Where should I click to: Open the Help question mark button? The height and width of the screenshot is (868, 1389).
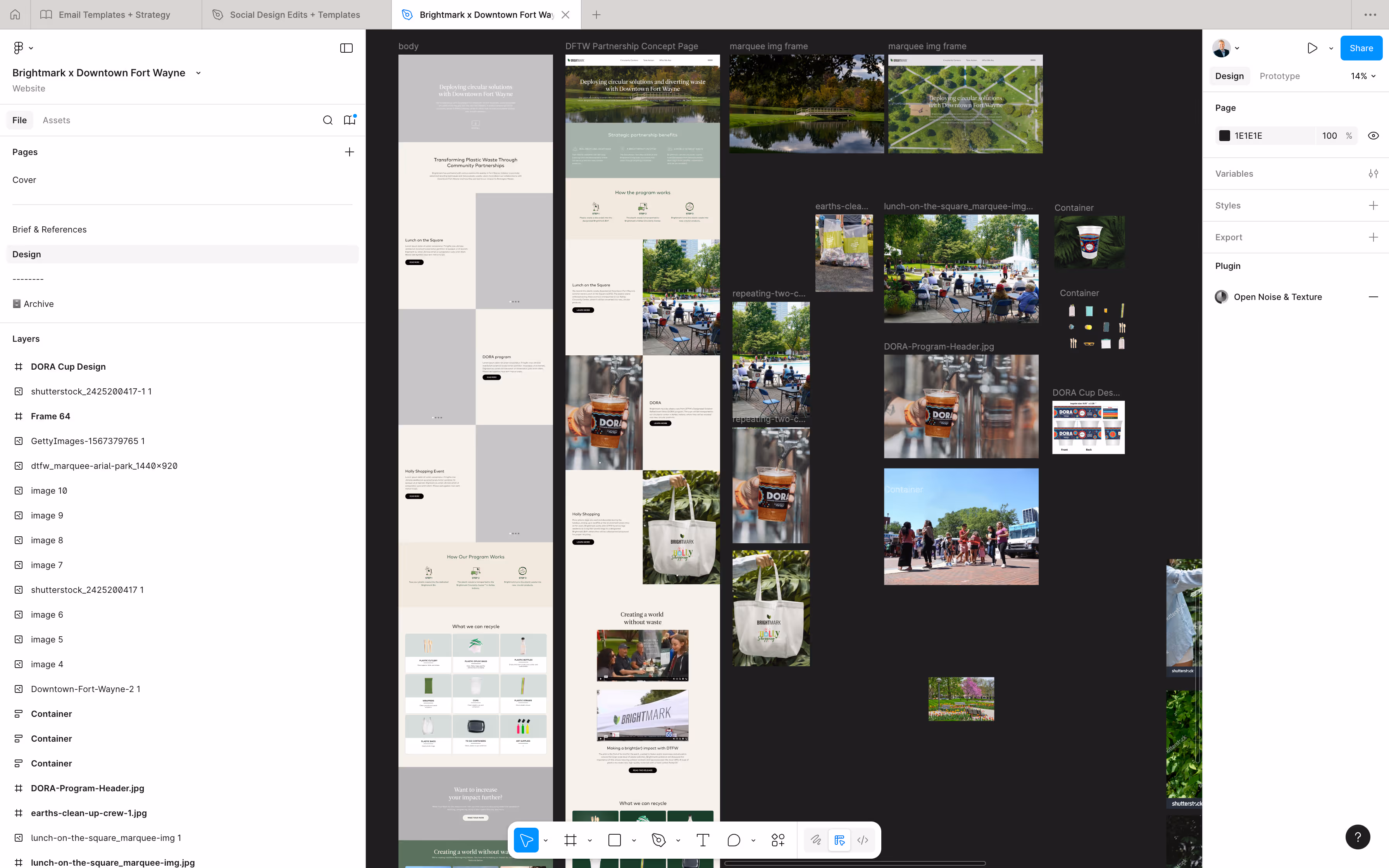1358,837
